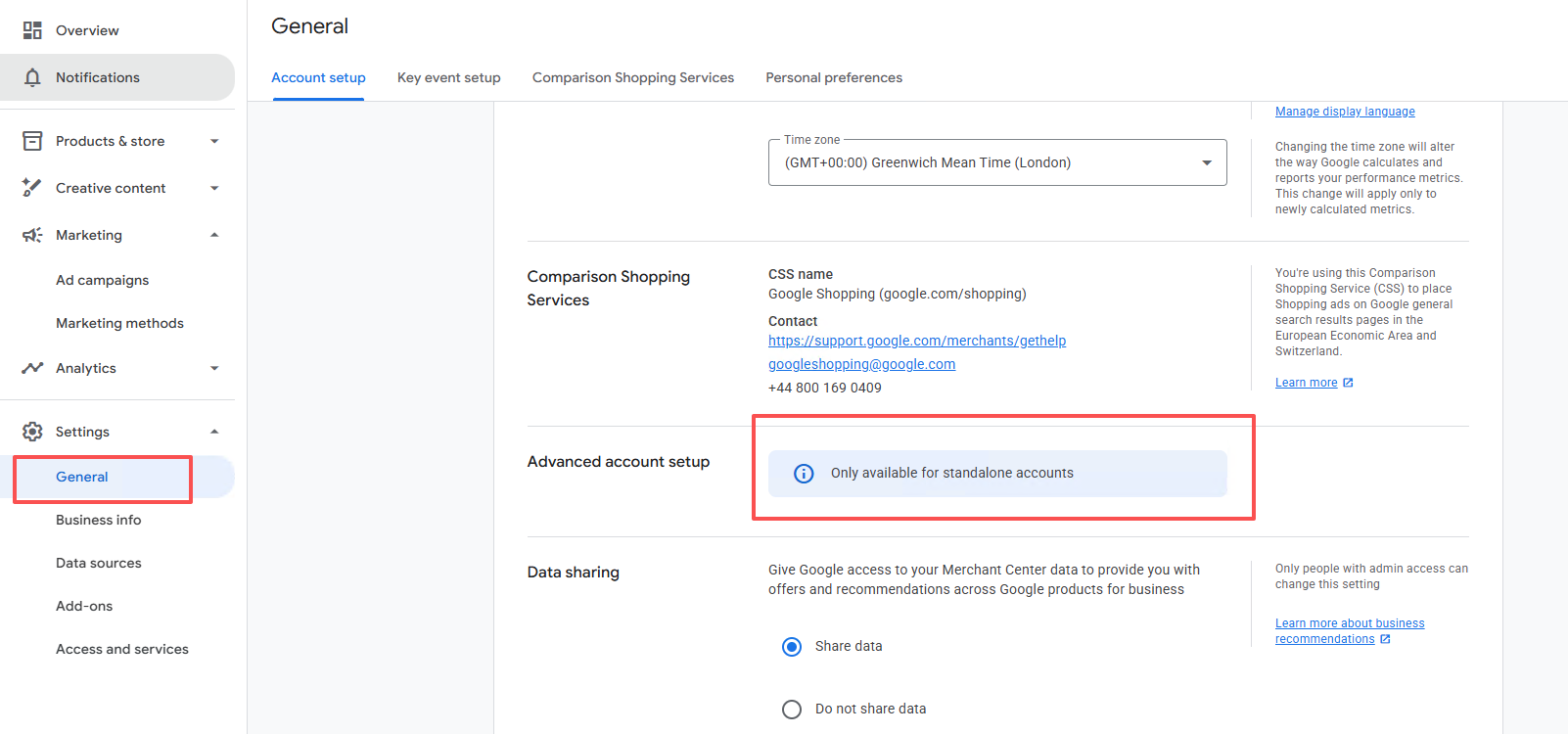Switch to the Key event setup tab
The height and width of the screenshot is (734, 1568).
click(x=449, y=77)
